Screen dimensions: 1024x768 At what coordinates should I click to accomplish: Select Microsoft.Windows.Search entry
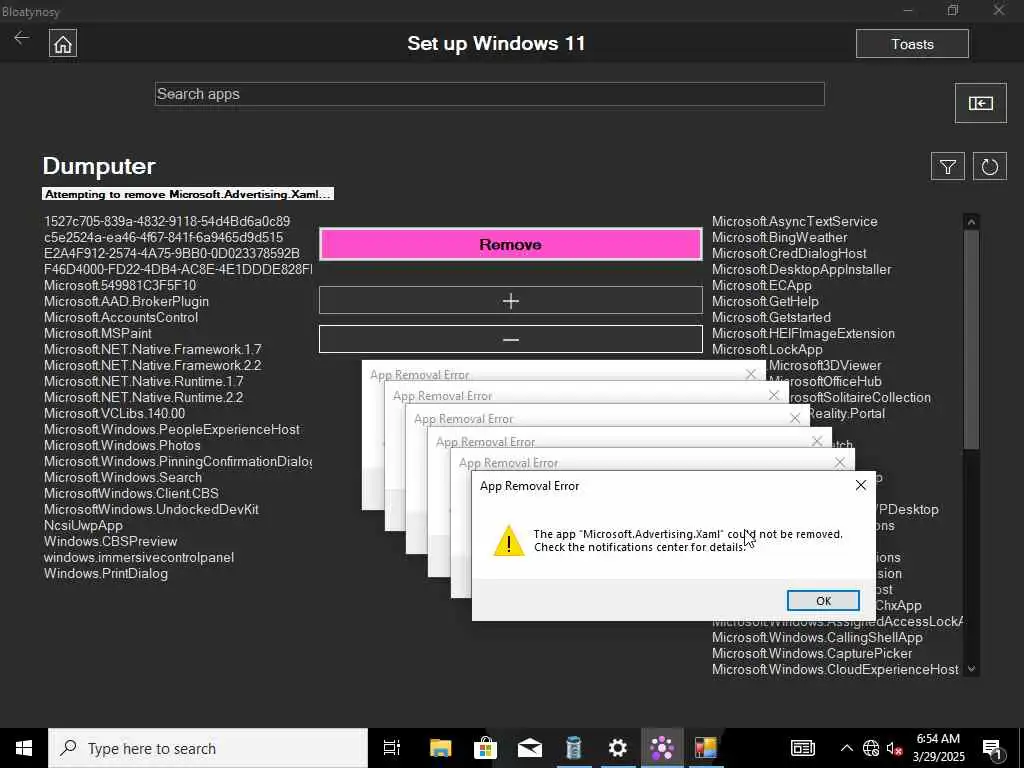coord(123,477)
